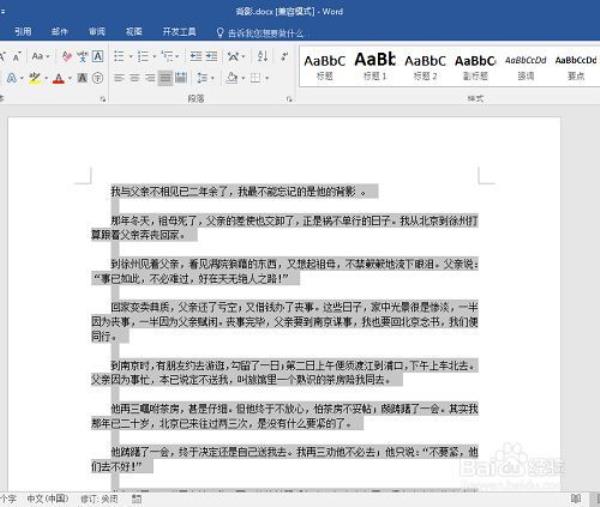Viewport: 600px width, 507px height.
Task: Toggle the Character Border boxed A
Action: coord(98,57)
